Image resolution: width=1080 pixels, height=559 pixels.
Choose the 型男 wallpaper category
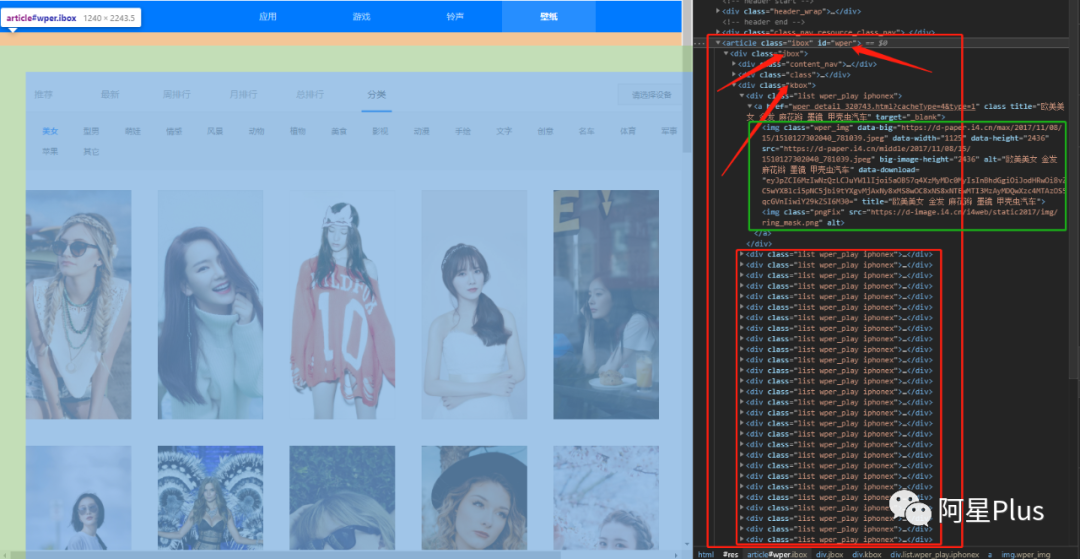[91, 131]
